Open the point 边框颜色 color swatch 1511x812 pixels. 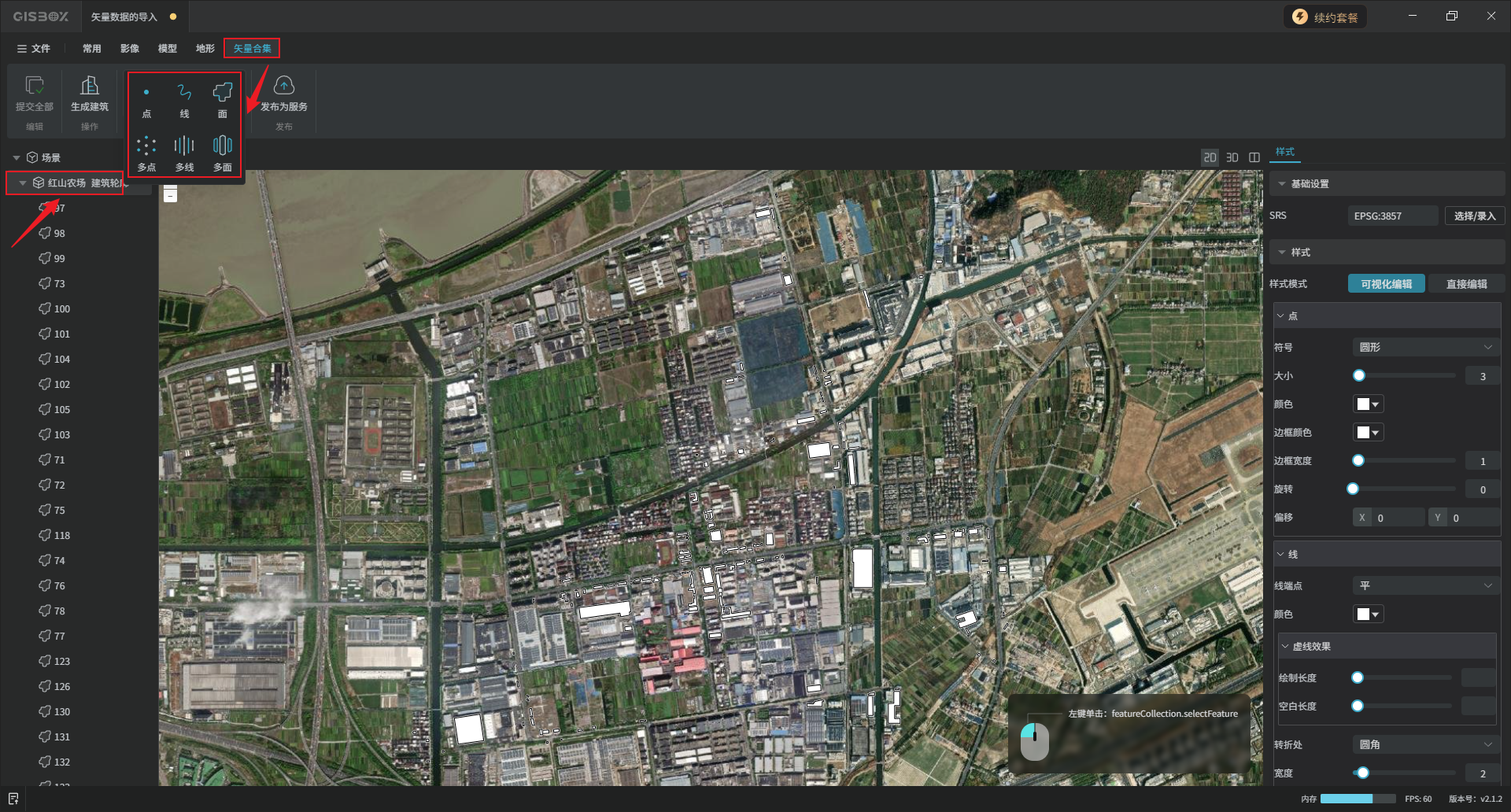(1368, 433)
